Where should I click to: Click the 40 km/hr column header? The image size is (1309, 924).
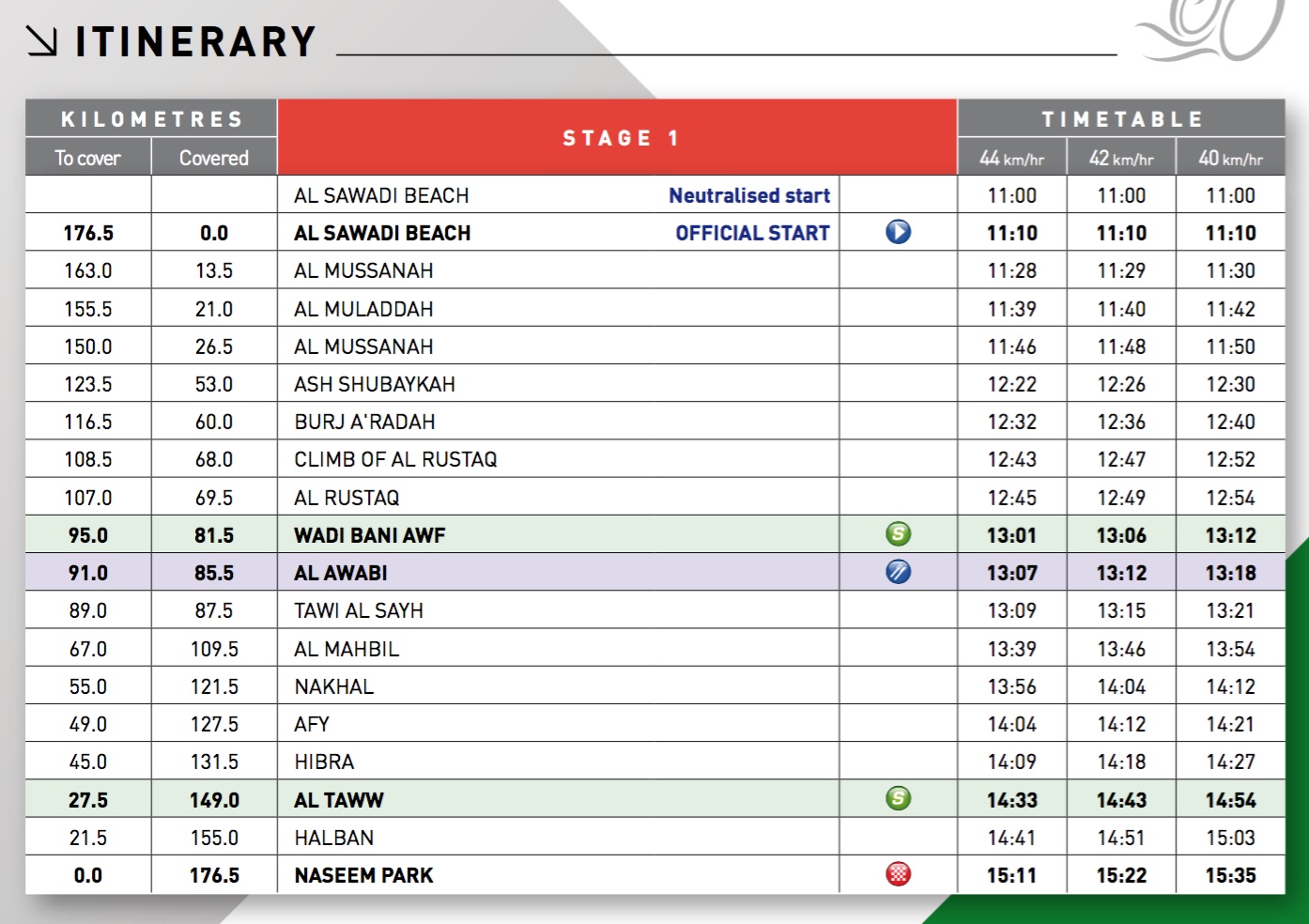[1230, 159]
